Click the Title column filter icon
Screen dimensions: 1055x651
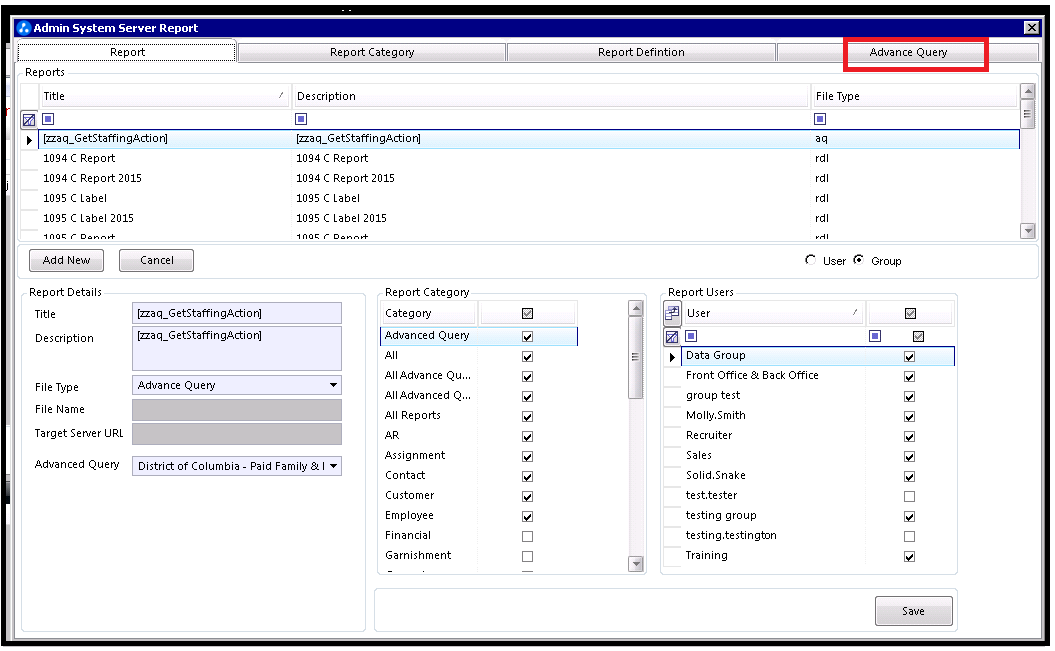tap(48, 119)
